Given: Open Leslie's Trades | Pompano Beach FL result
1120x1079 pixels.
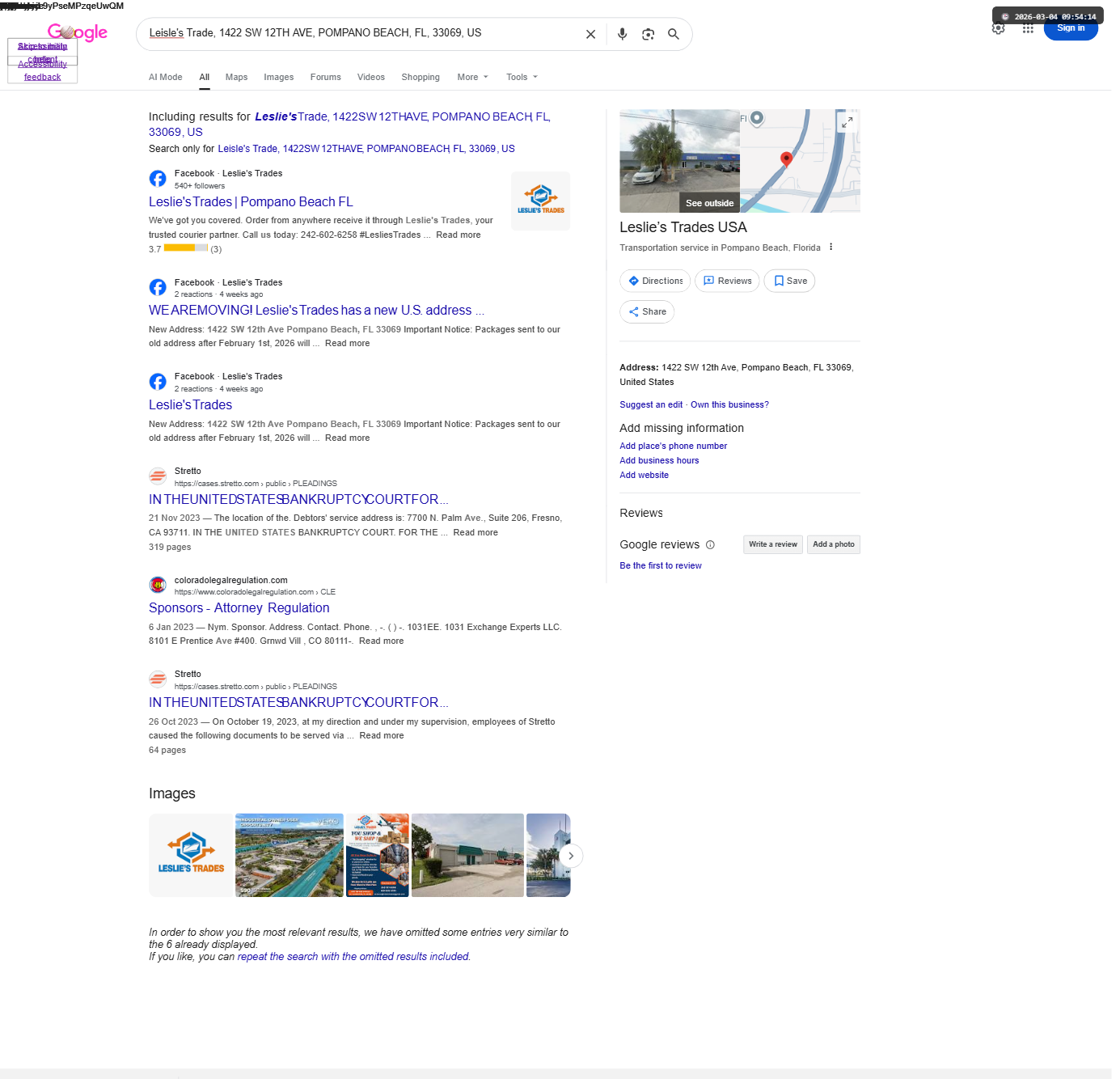Looking at the screenshot, I should tap(251, 202).
